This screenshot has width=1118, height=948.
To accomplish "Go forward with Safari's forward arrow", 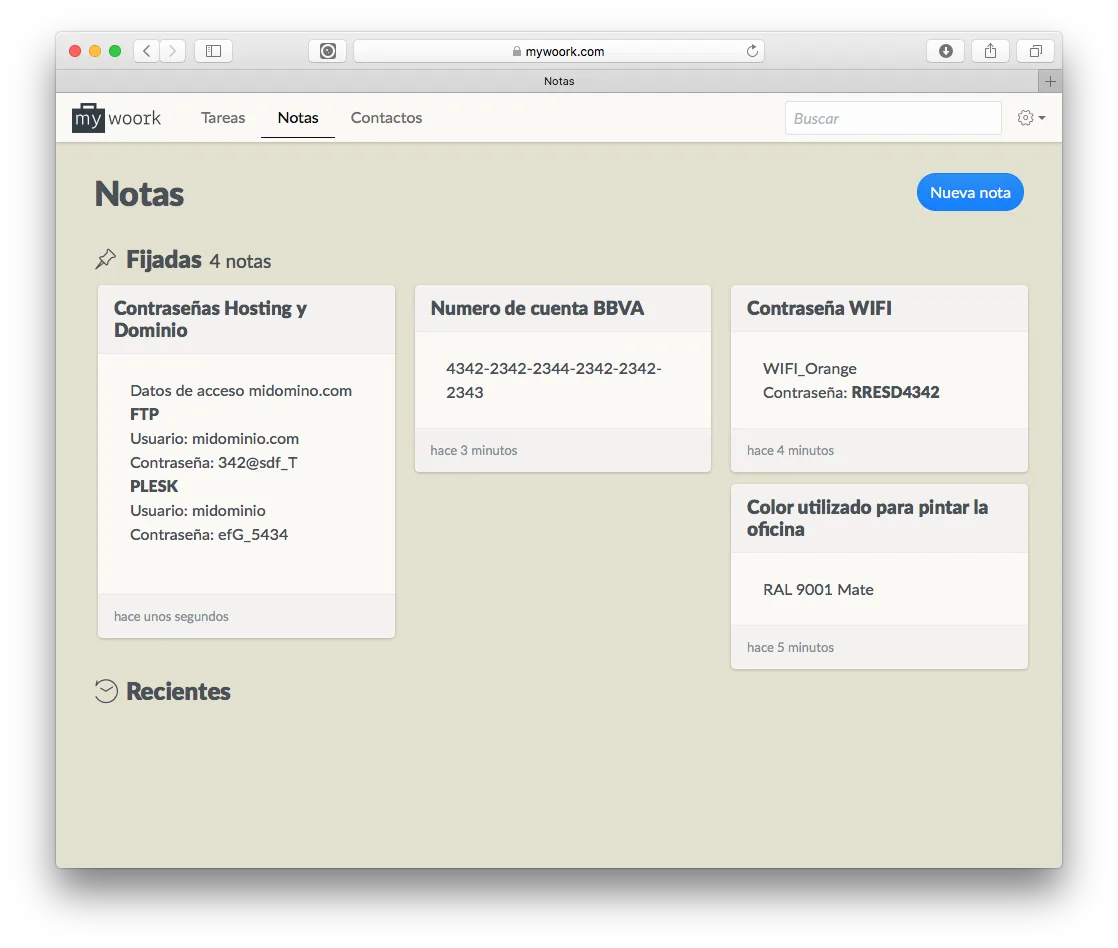I will (173, 51).
